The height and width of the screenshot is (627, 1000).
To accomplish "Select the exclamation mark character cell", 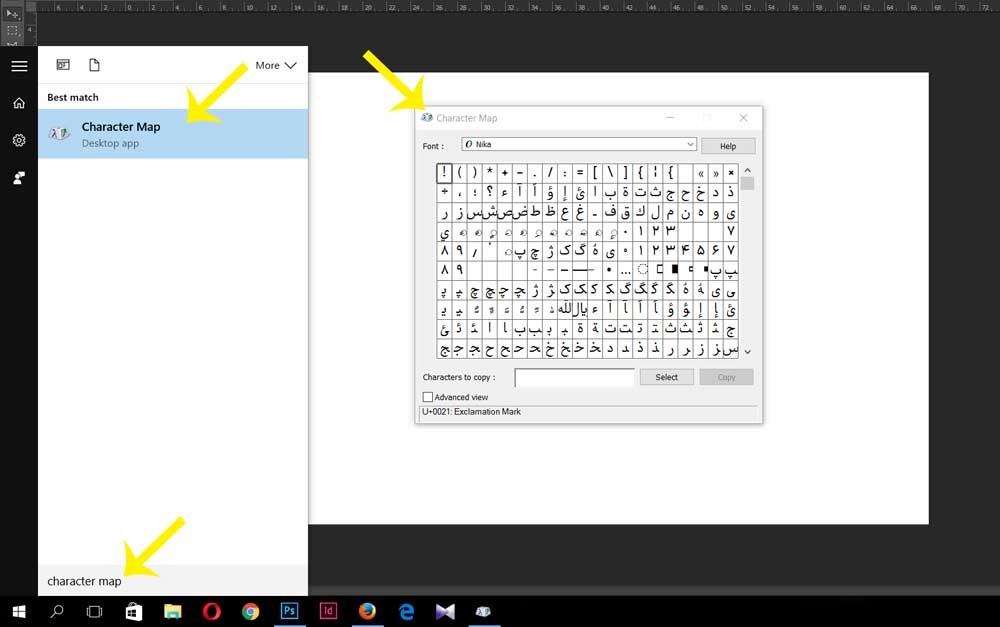I will tap(444, 172).
